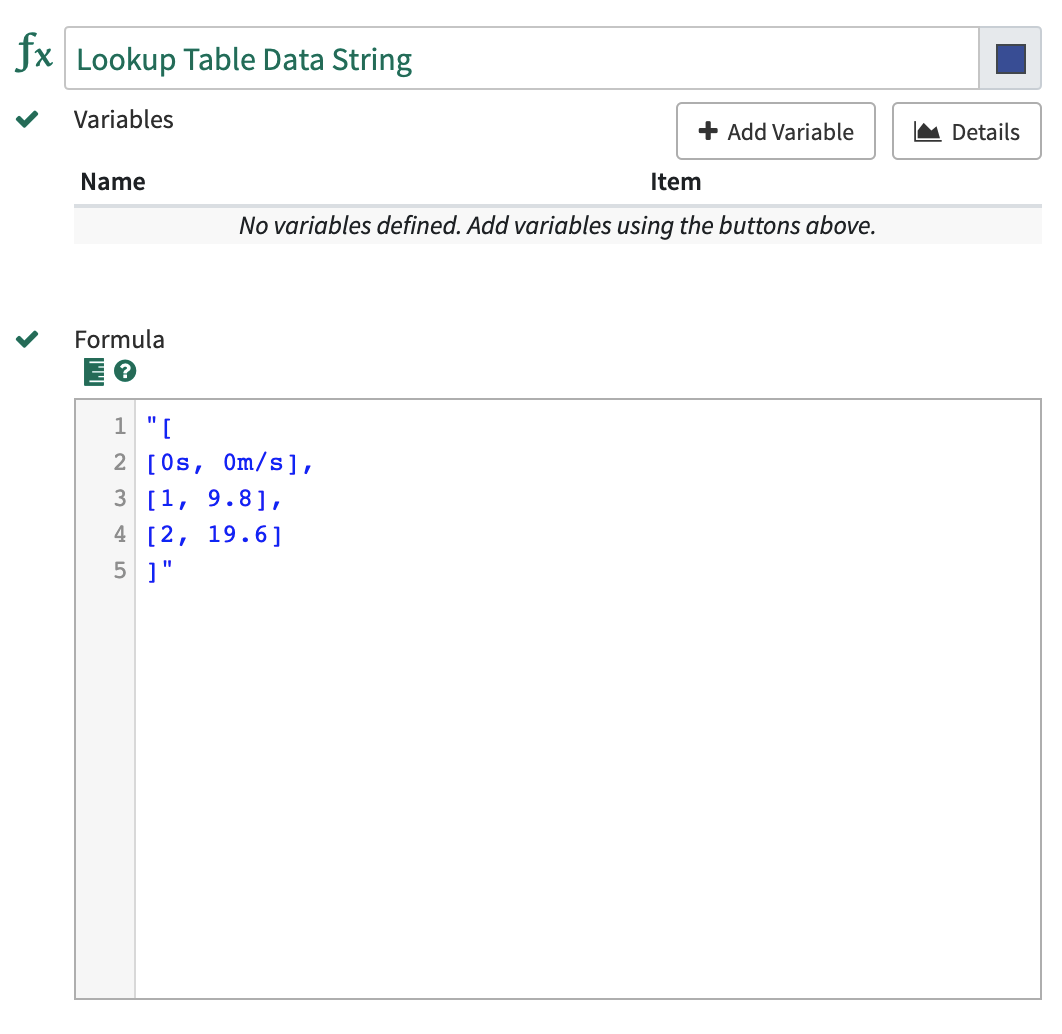This screenshot has width=1062, height=1034.
Task: Open the blue color swatch next to the title
Action: pos(1011,58)
